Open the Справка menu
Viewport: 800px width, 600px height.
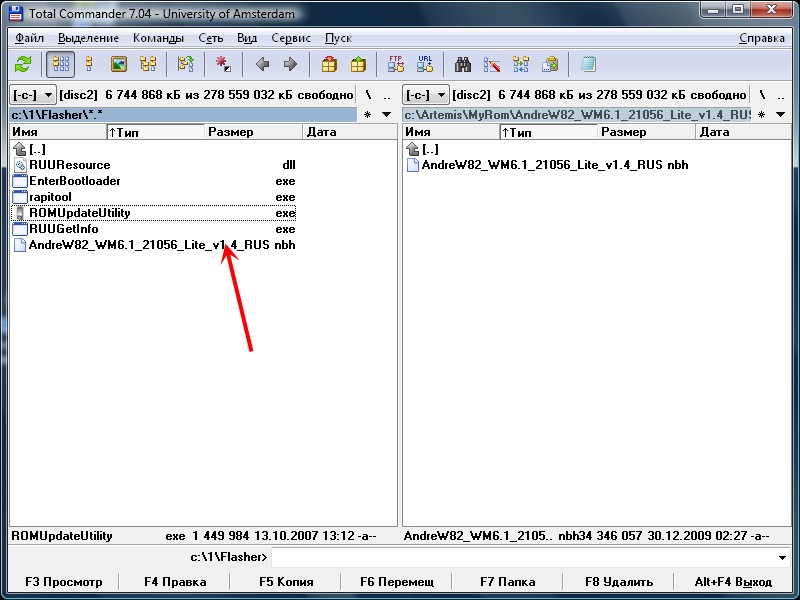pos(762,38)
